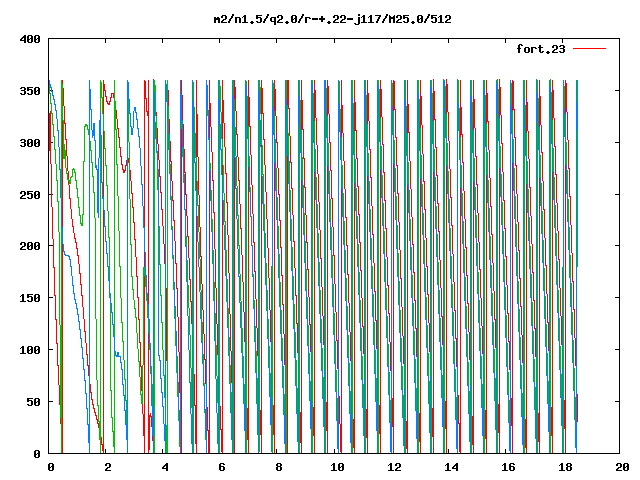The height and width of the screenshot is (480, 640).
Task: Click the x-axis label 10
Action: point(337,467)
